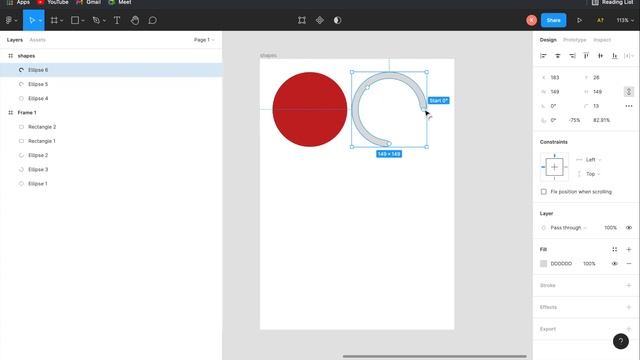640x360 pixels.
Task: Click the arc sweep 82.91% field
Action: pos(601,120)
